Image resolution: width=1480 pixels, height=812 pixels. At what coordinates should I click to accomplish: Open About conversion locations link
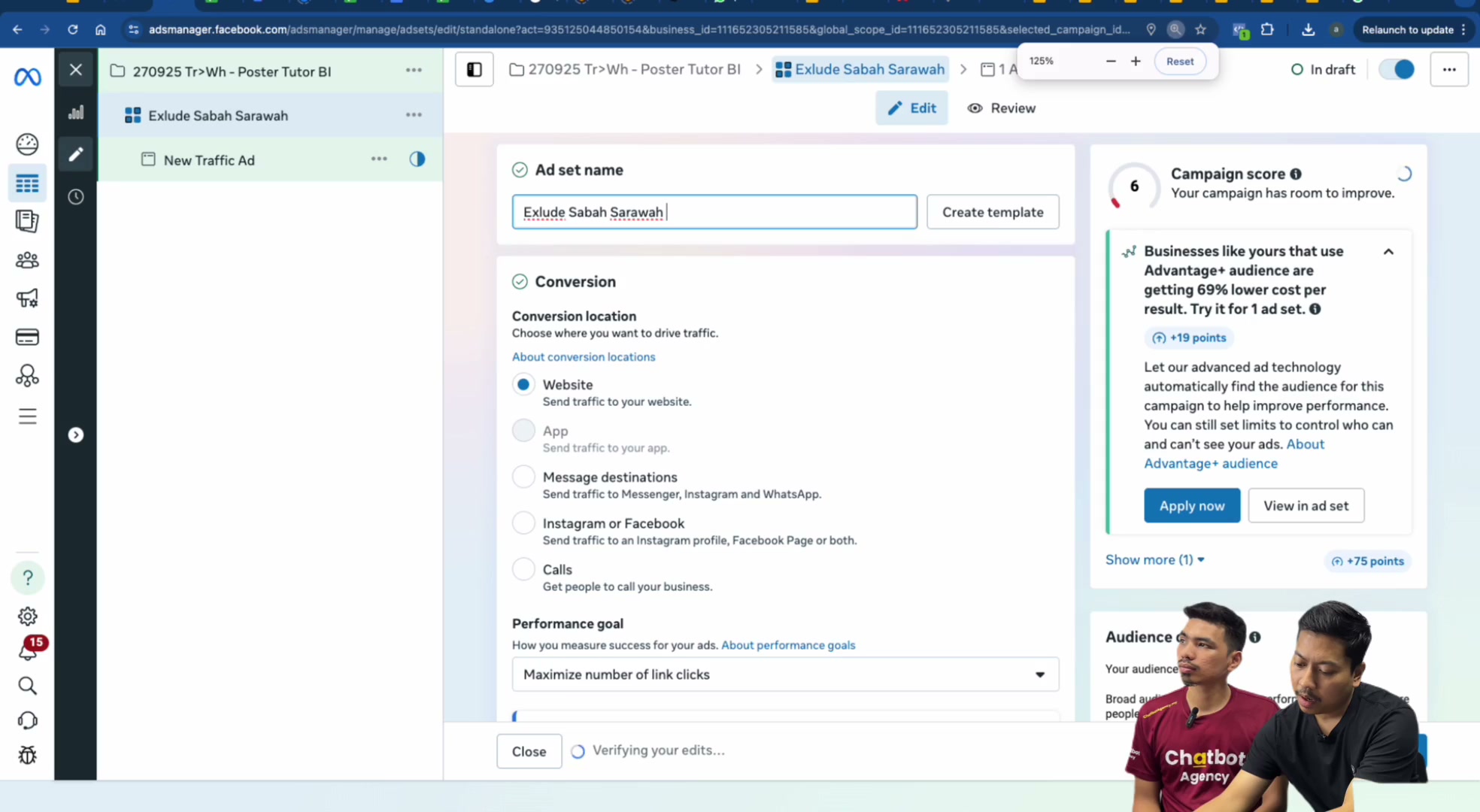coord(584,357)
